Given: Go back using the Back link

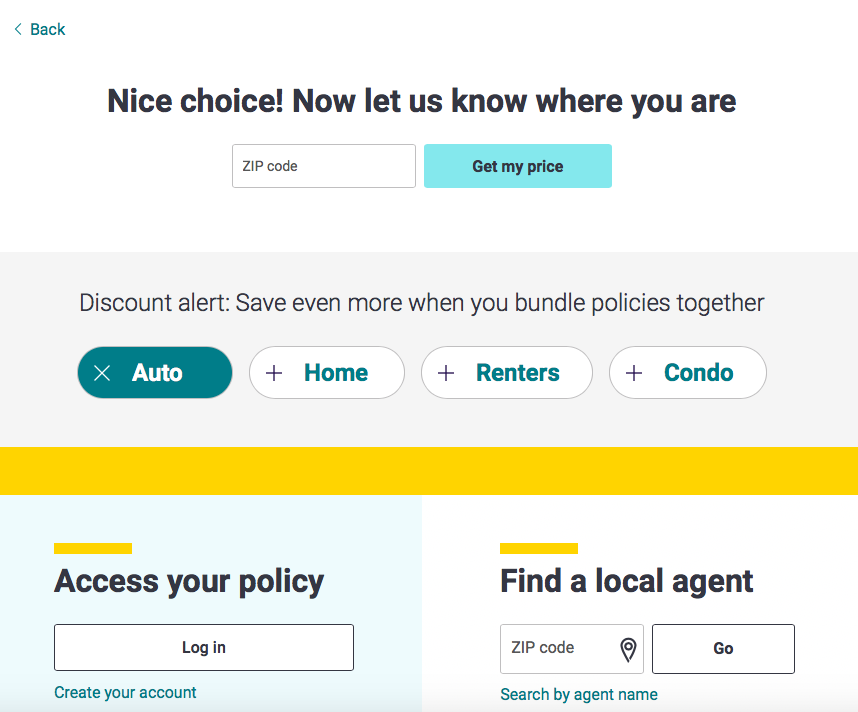Looking at the screenshot, I should (47, 30).
